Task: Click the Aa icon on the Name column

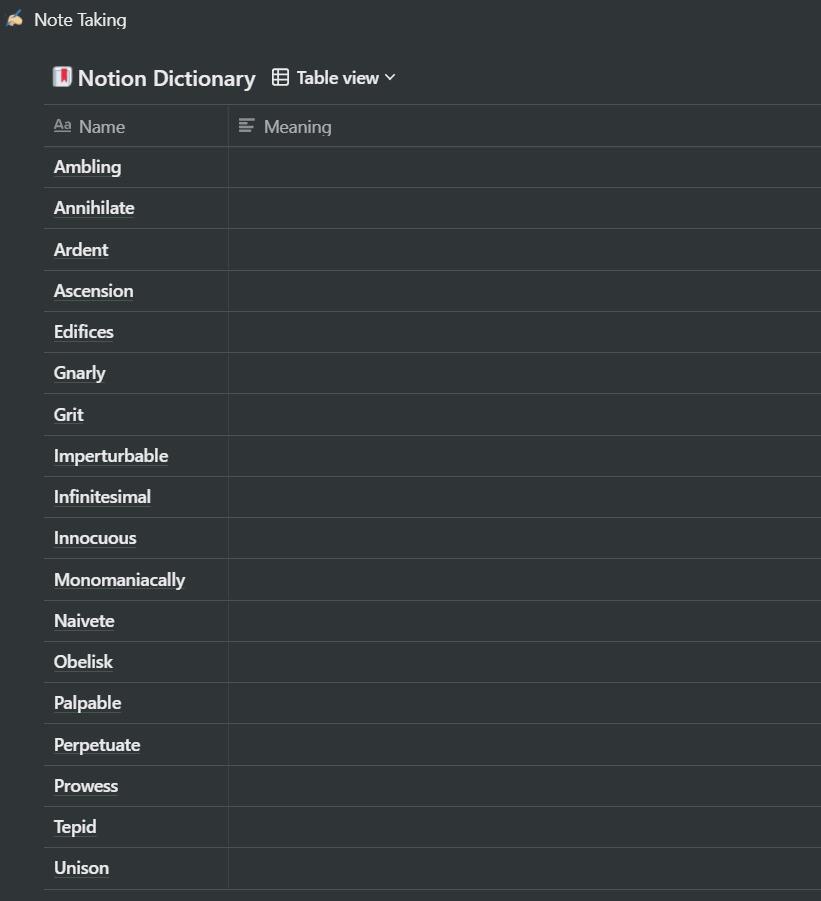Action: click(61, 126)
